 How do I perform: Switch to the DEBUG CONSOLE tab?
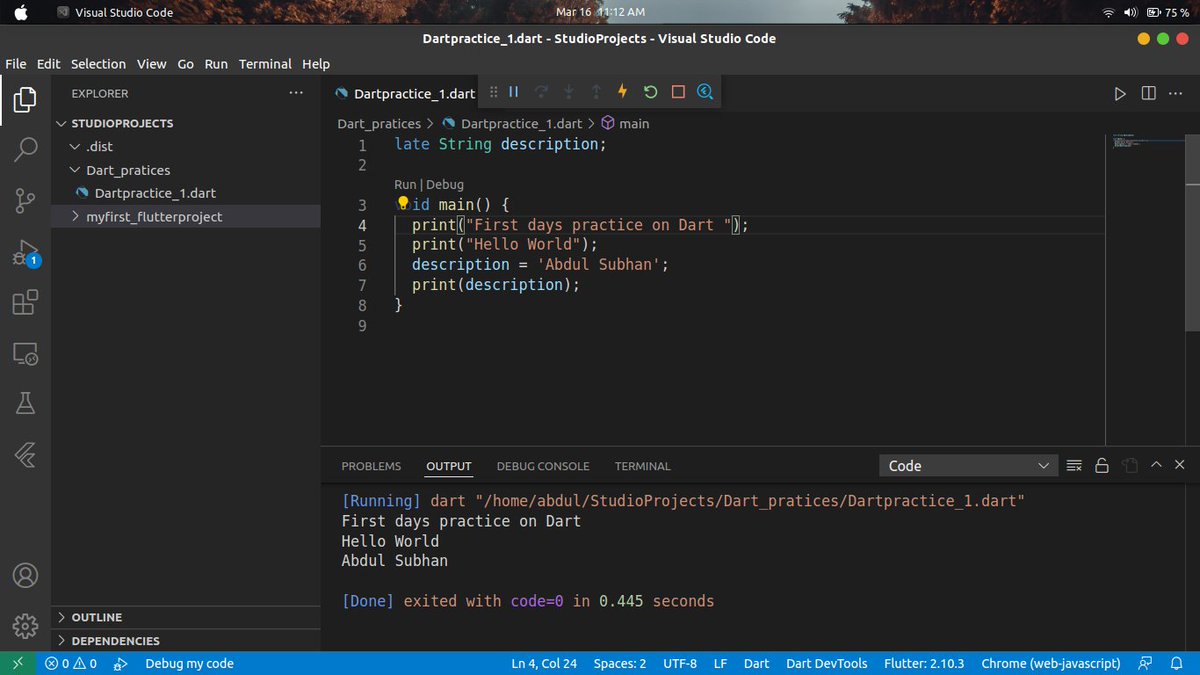tap(543, 466)
